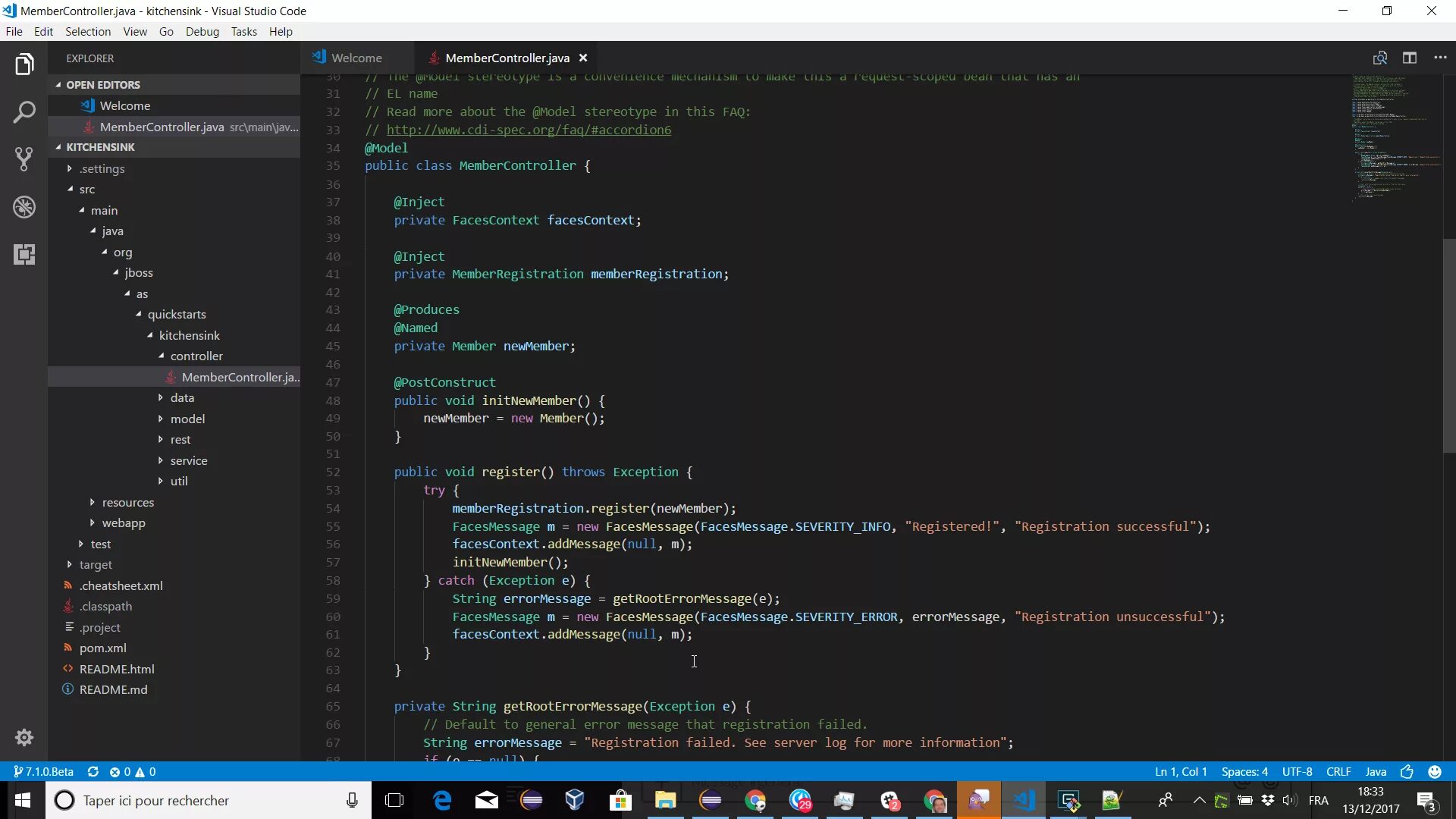Toggle the main source folder
The height and width of the screenshot is (819, 1456).
point(103,209)
